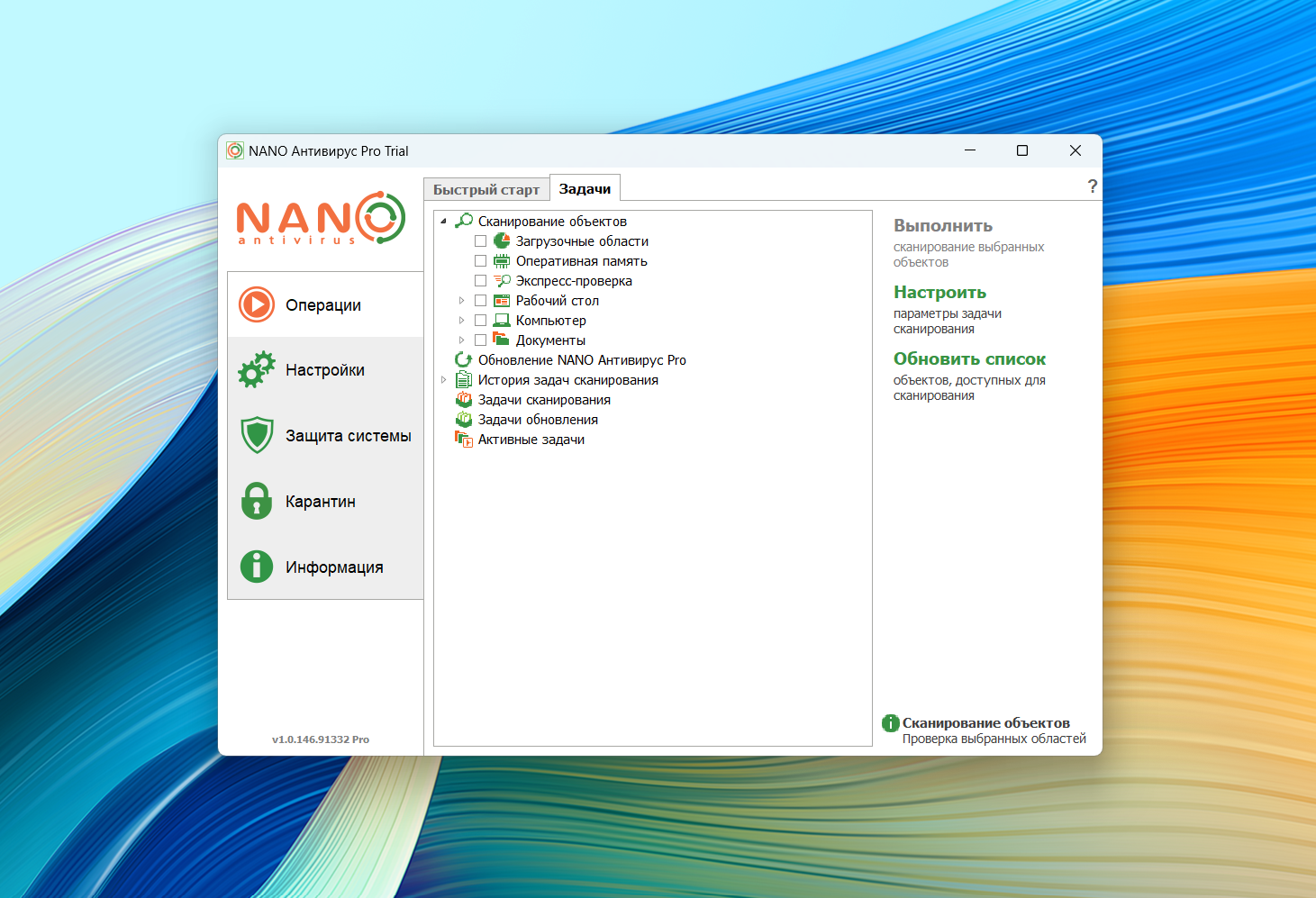The width and height of the screenshot is (1316, 898).
Task: Click the Обновление NANO Антивирус Pro refresh icon
Action: [x=464, y=360]
